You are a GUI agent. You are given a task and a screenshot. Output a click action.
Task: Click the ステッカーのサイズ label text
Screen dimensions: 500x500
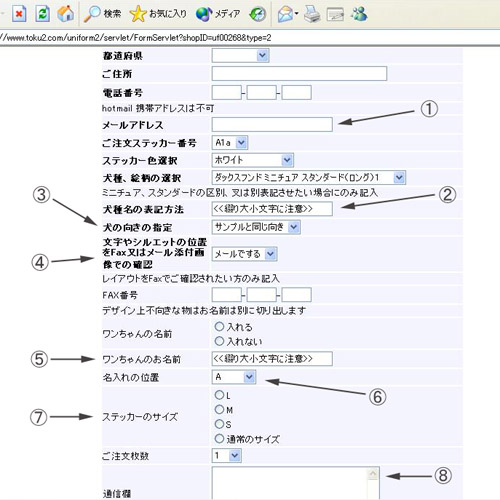140,417
